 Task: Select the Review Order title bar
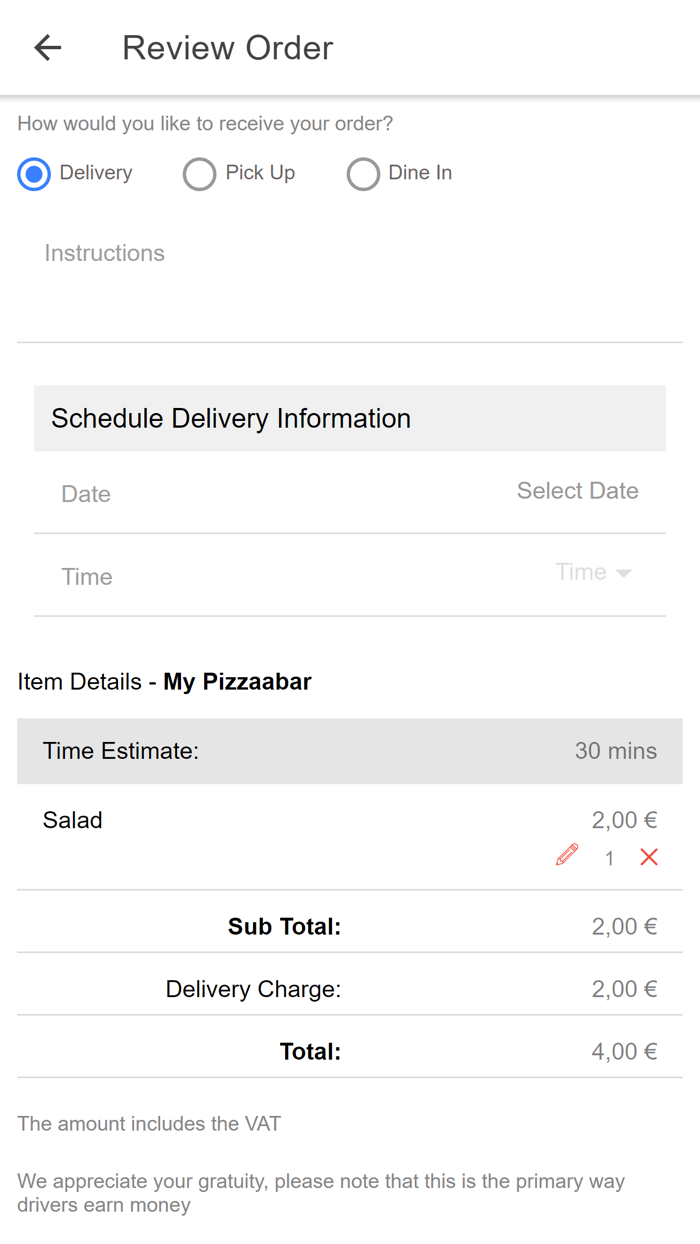coord(227,48)
